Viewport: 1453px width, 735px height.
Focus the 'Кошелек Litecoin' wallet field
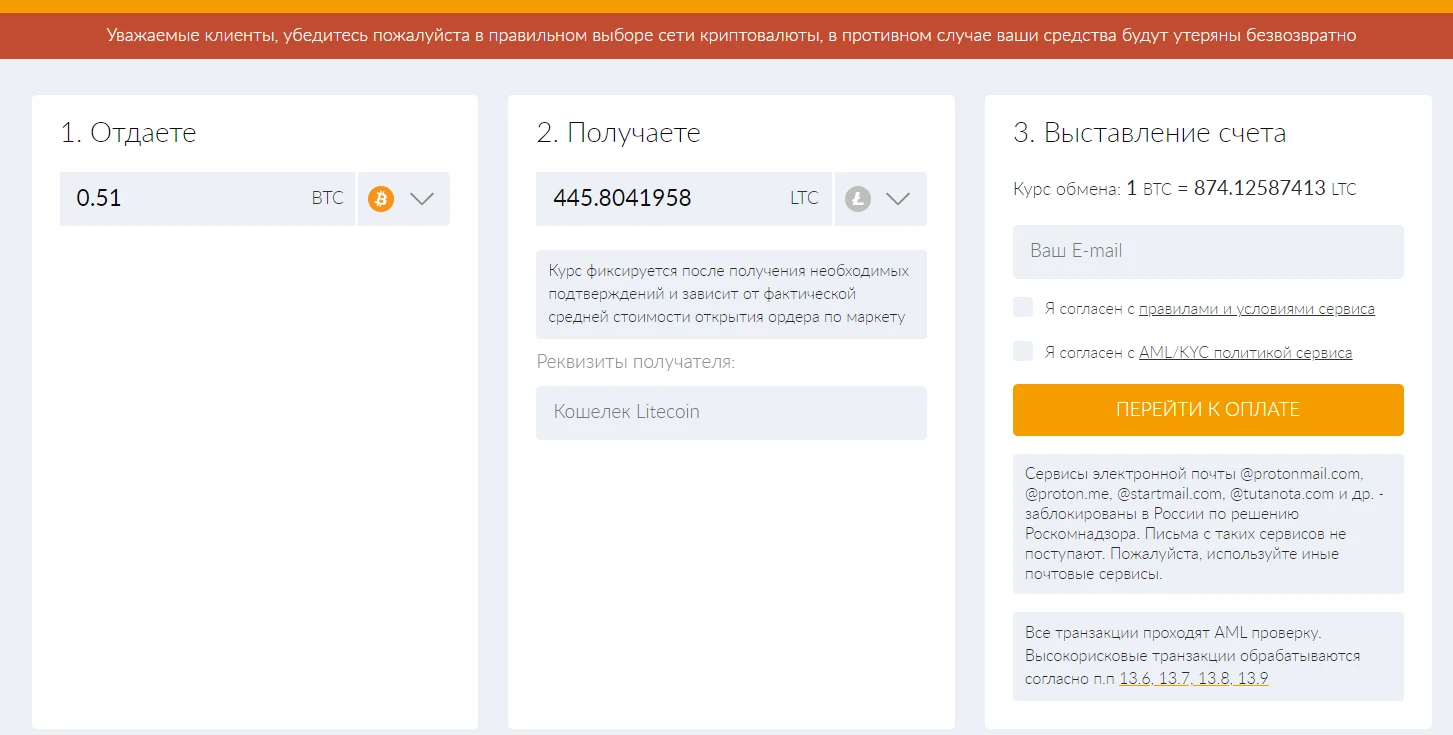pyautogui.click(x=731, y=413)
